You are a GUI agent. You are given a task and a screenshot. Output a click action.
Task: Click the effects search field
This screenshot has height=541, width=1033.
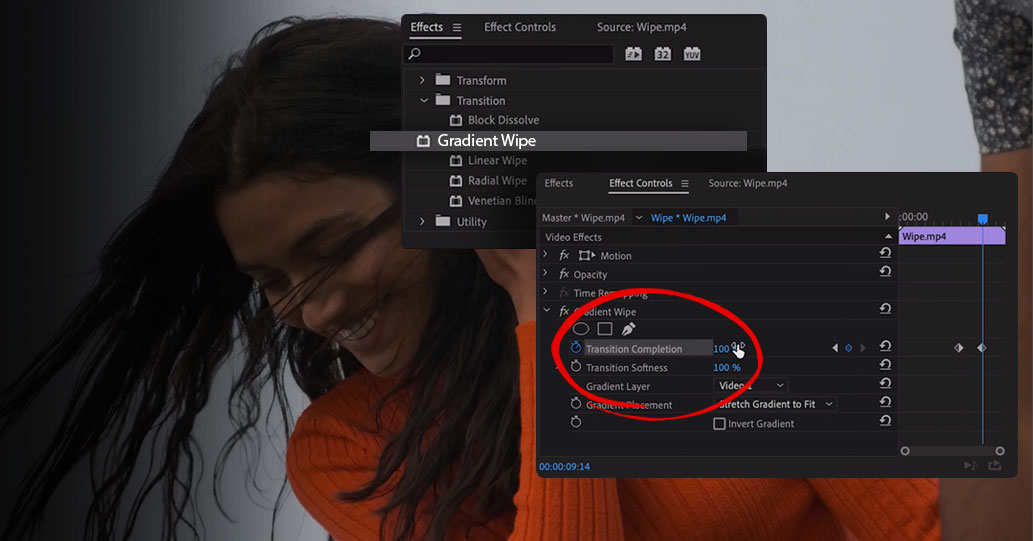pyautogui.click(x=512, y=54)
